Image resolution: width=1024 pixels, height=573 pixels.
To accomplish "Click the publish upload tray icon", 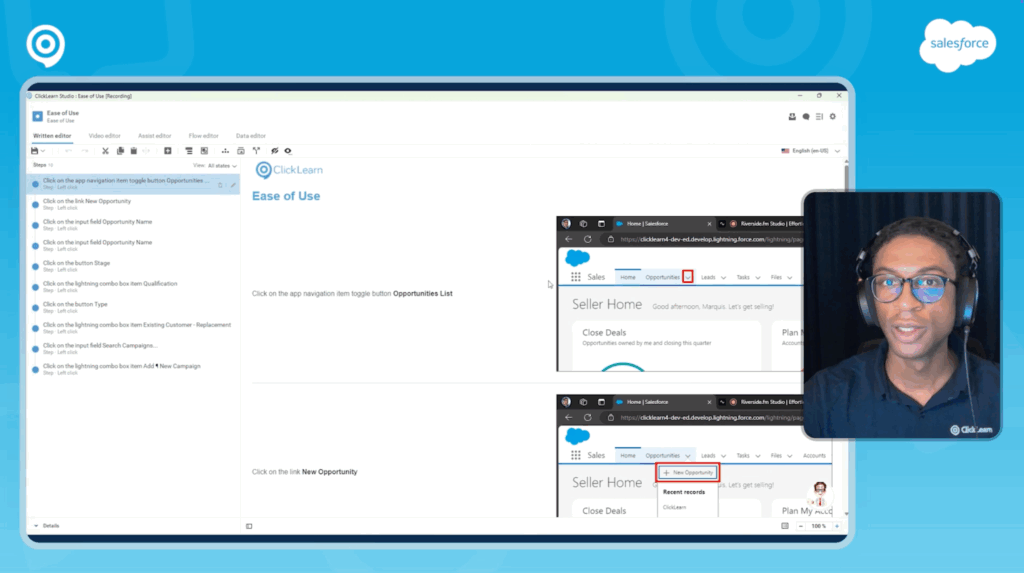I will point(792,116).
